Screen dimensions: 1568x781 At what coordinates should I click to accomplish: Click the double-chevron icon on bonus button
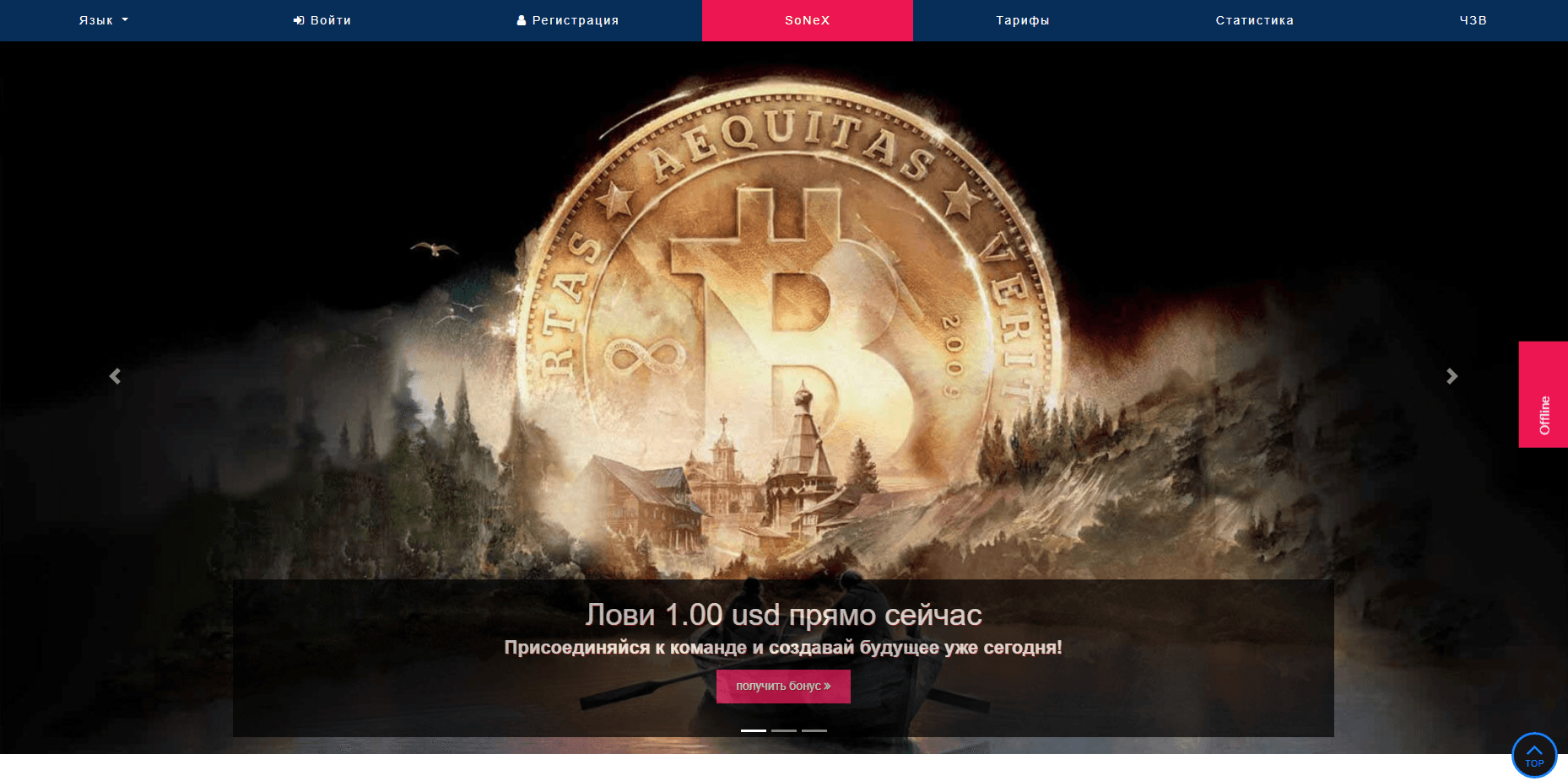[827, 687]
